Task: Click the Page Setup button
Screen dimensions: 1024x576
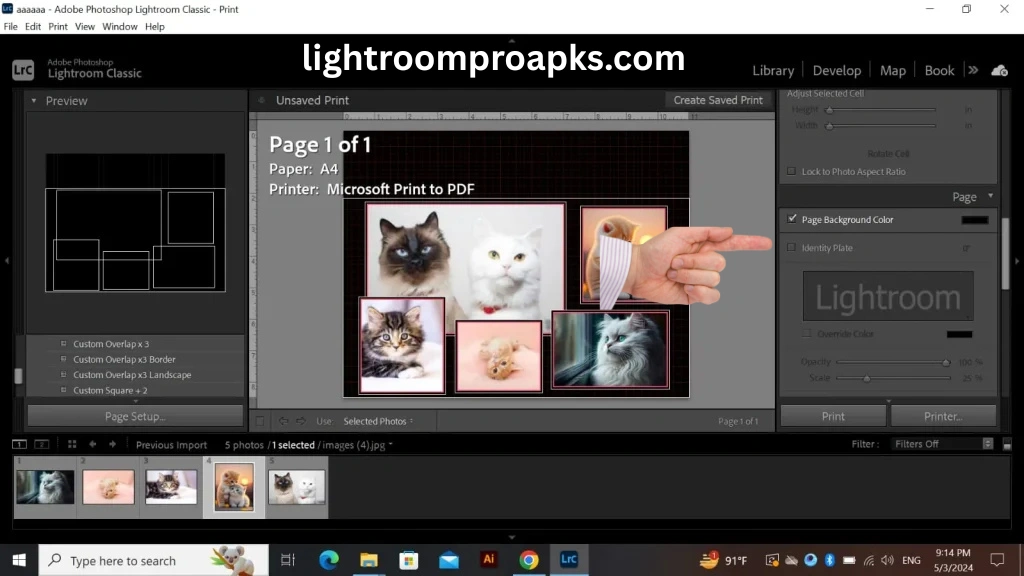Action: pyautogui.click(x=134, y=415)
